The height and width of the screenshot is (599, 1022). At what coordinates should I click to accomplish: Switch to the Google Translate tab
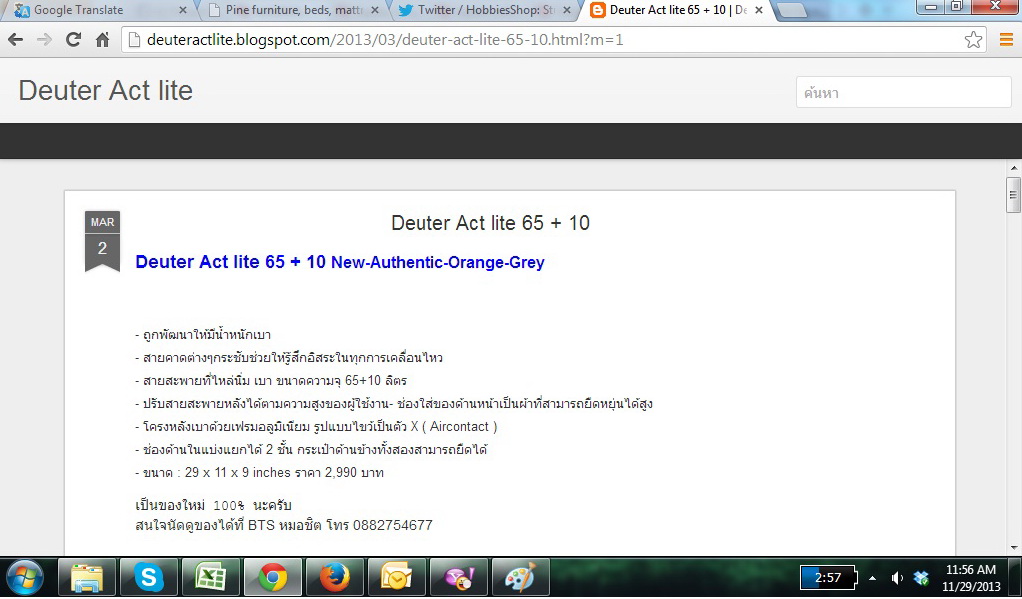[99, 10]
